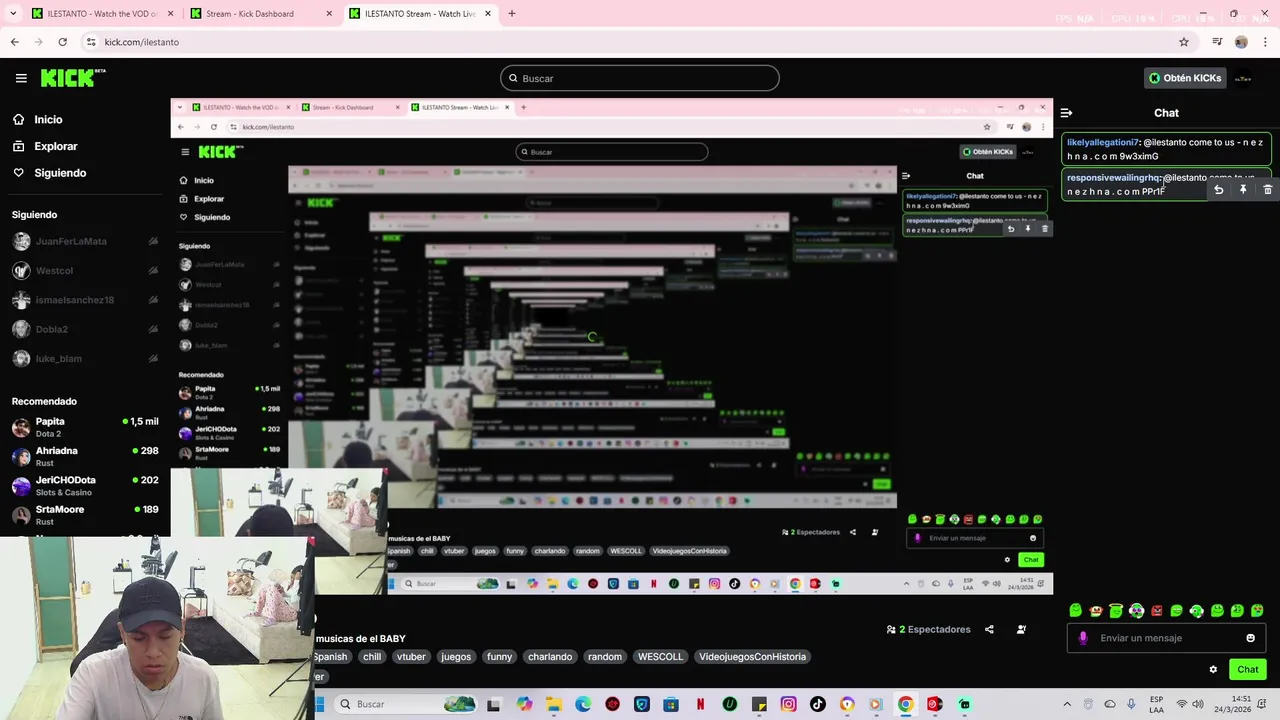Image resolution: width=1280 pixels, height=720 pixels.
Task: Open Chrome's three-dot menu
Action: coord(1266,42)
